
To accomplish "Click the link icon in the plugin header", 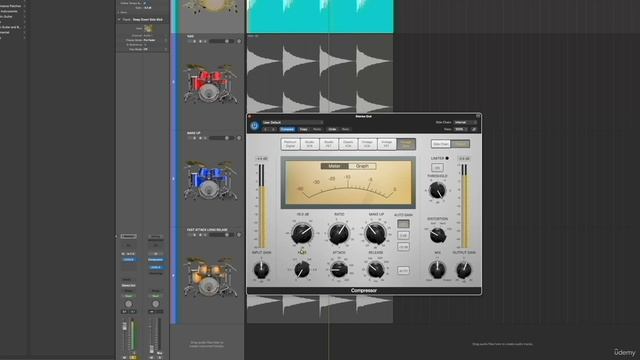I will pos(474,129).
